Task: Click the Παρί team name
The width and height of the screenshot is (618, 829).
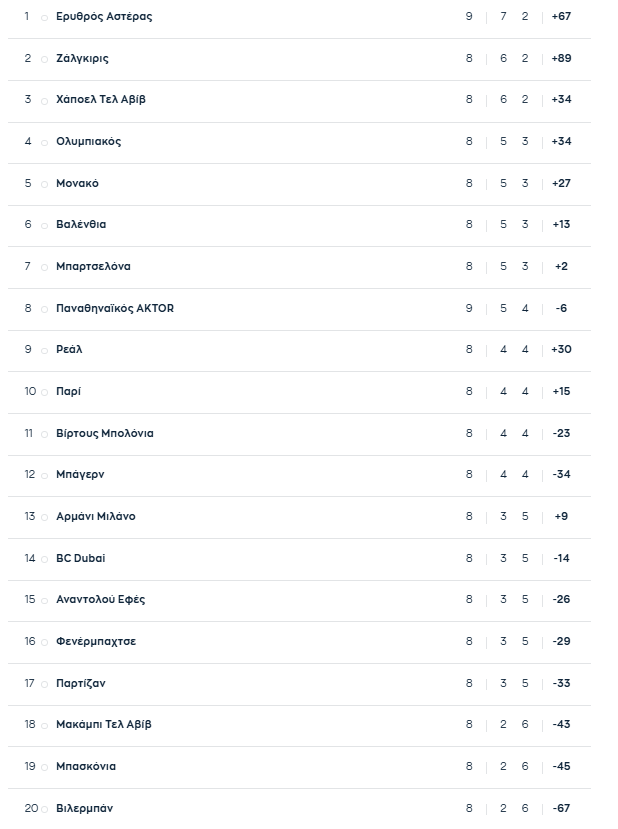Action: pos(69,392)
